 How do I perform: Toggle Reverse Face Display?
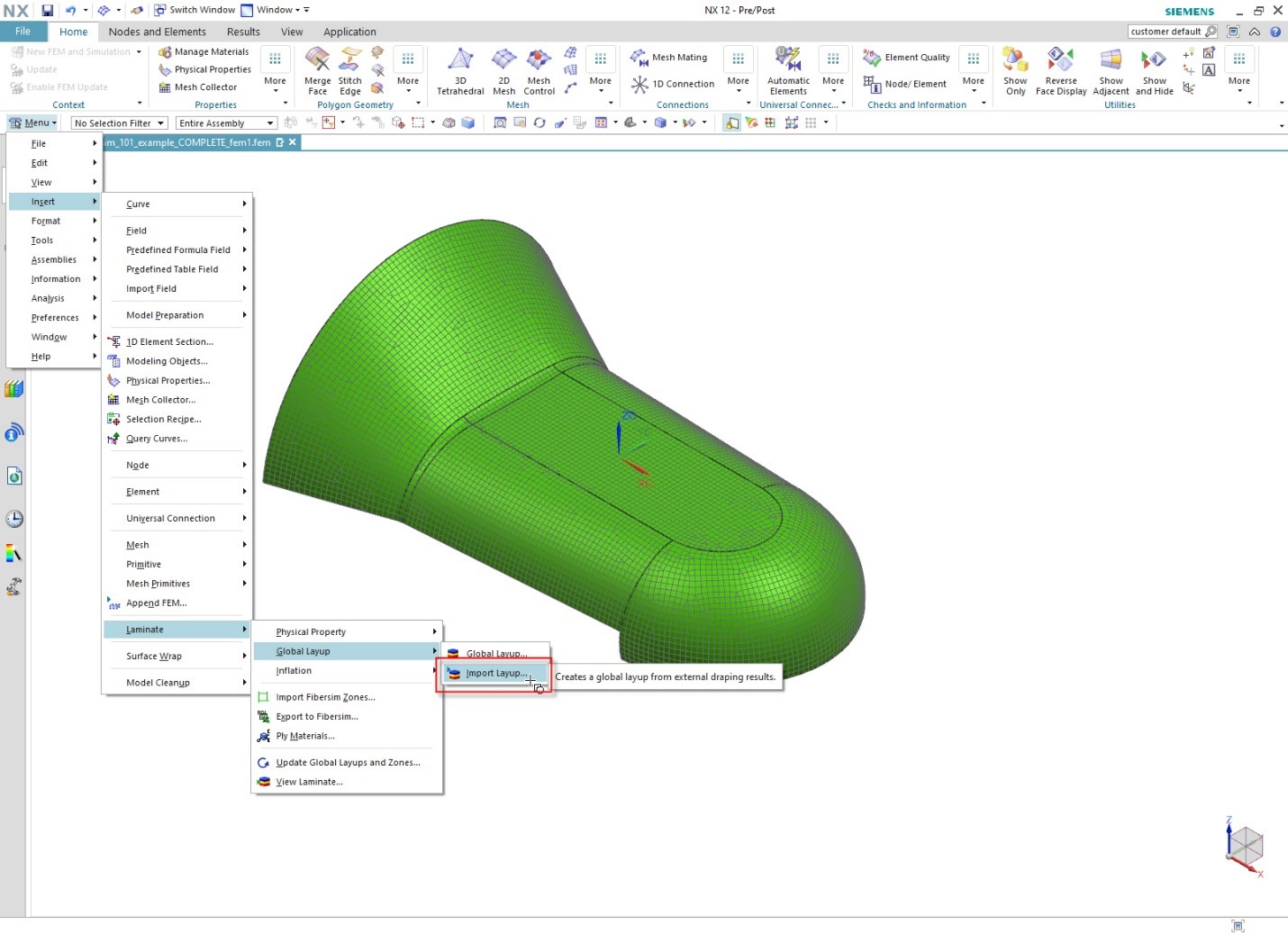(x=1061, y=70)
